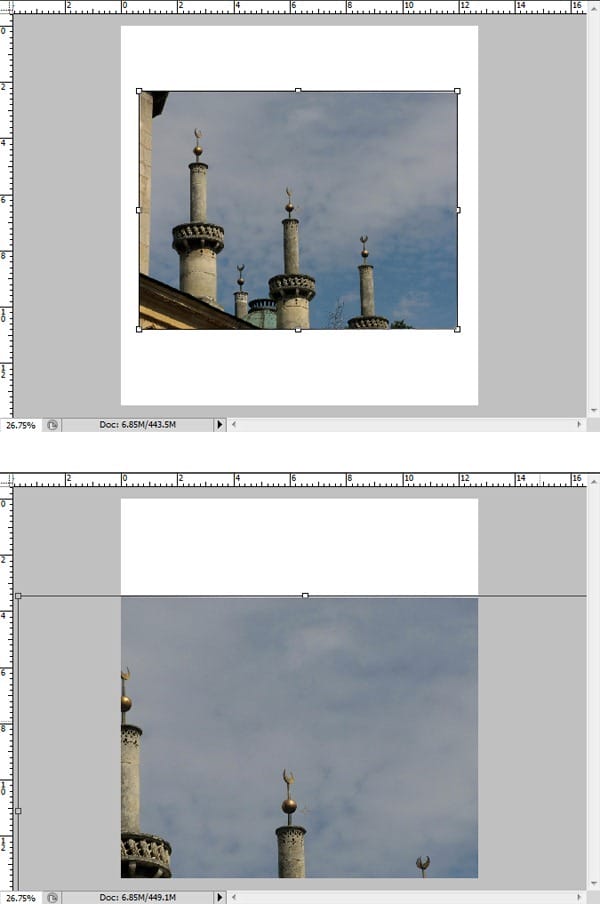Viewport: 600px width, 904px height.
Task: Click the bottom-center transform handle of the full minarets photo
Action: (298, 330)
